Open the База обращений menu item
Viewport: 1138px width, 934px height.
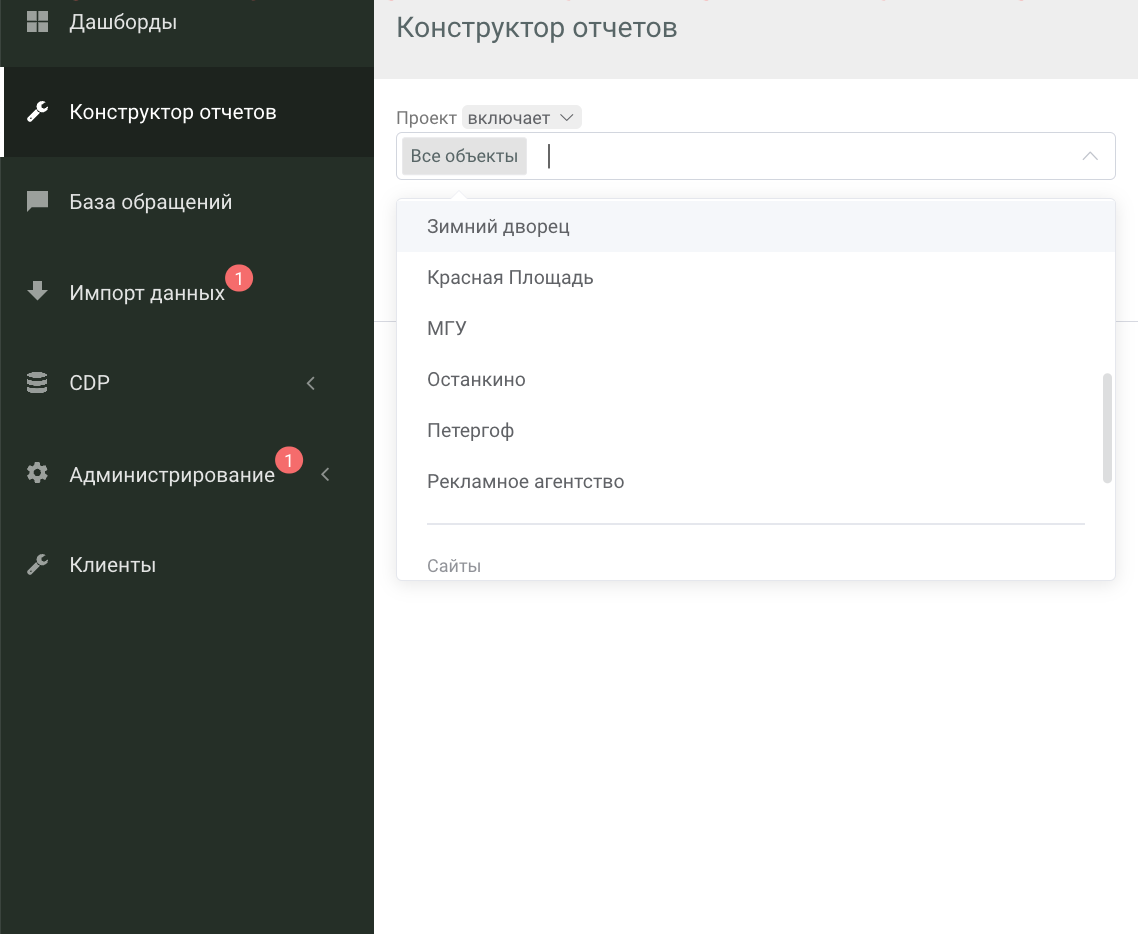150,202
